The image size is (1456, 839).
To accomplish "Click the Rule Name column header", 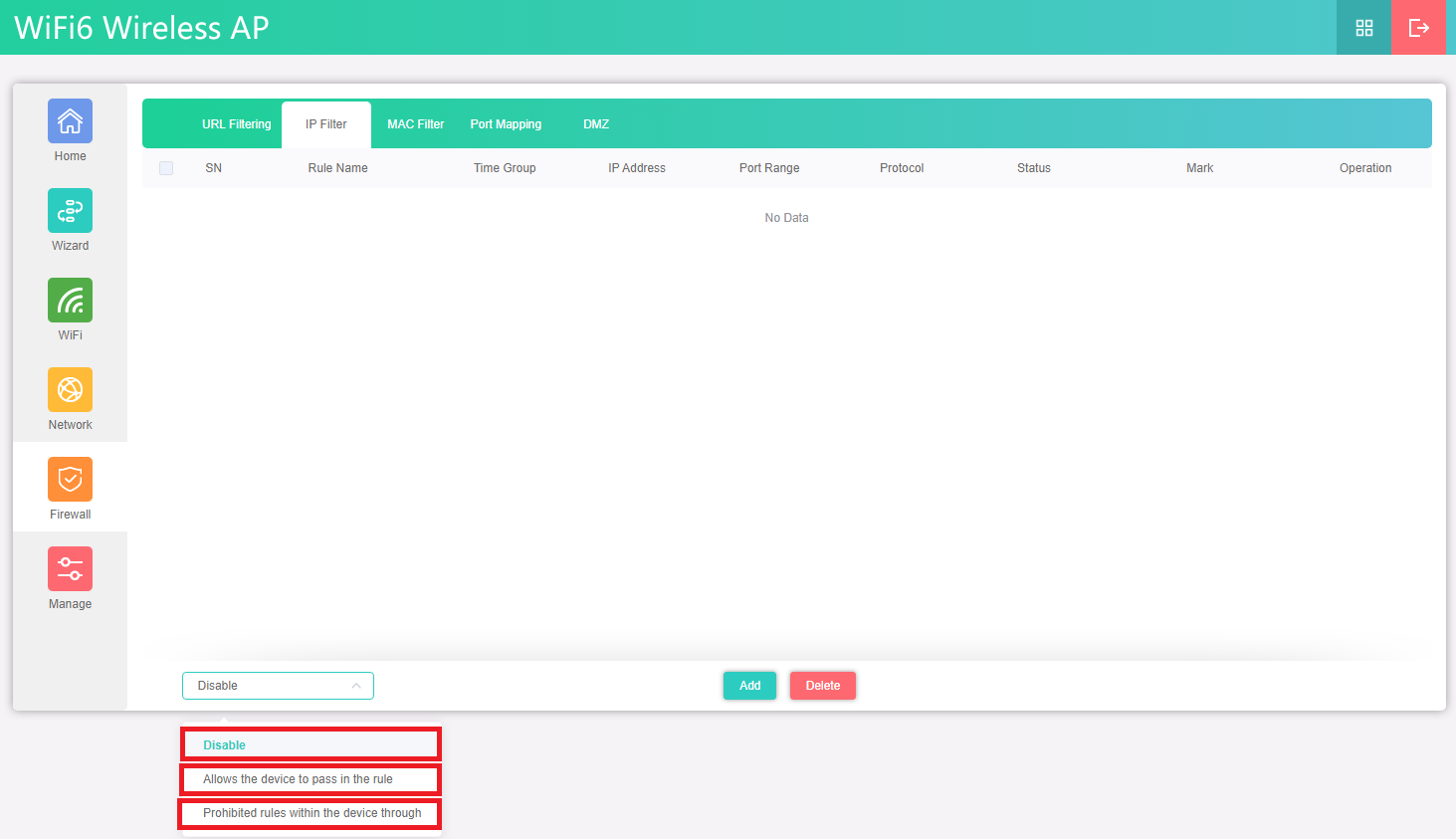I will tap(337, 168).
